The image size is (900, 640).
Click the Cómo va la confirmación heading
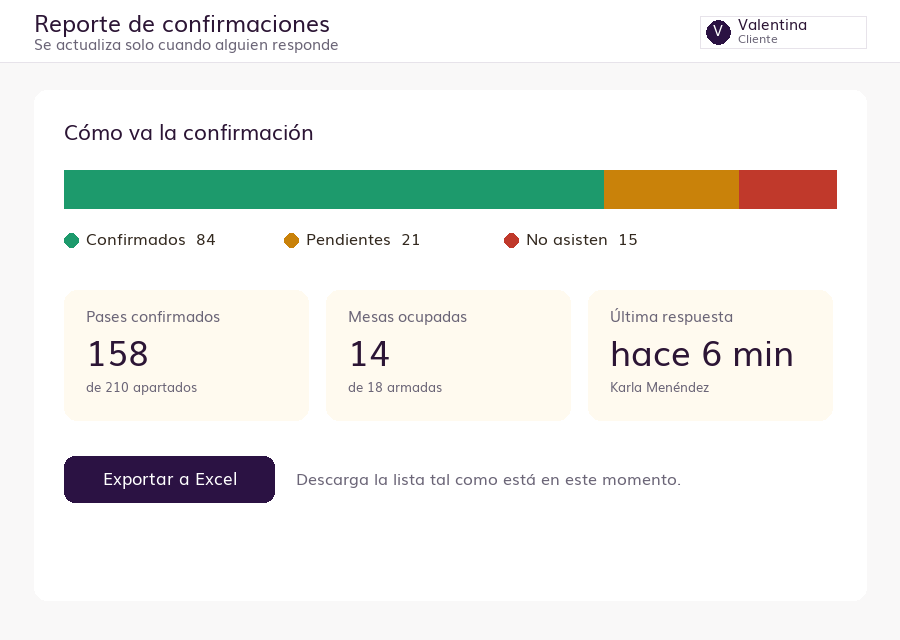click(x=189, y=133)
